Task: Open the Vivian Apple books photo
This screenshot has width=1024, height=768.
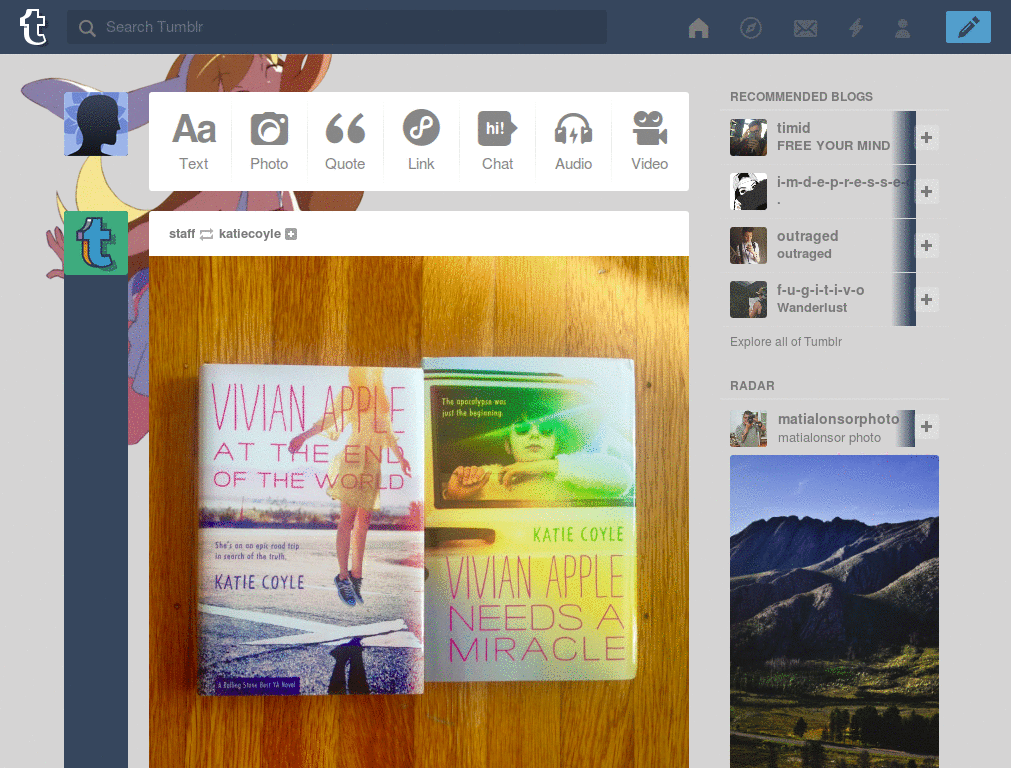Action: pyautogui.click(x=419, y=512)
